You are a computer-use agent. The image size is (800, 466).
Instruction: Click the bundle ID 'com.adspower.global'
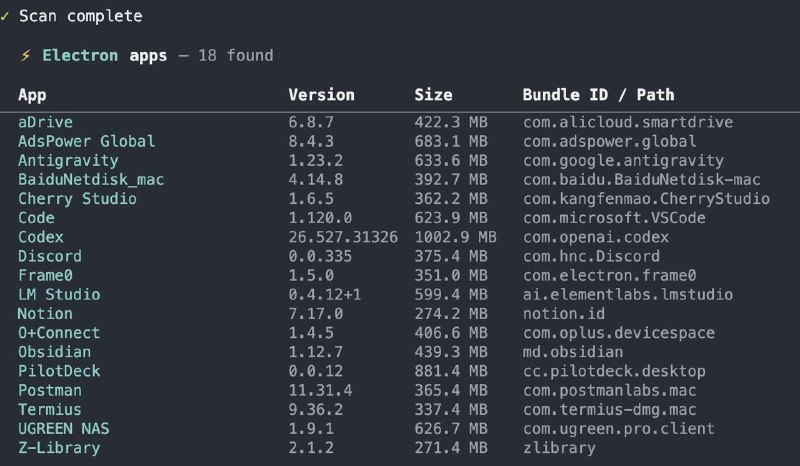pyautogui.click(x=610, y=141)
